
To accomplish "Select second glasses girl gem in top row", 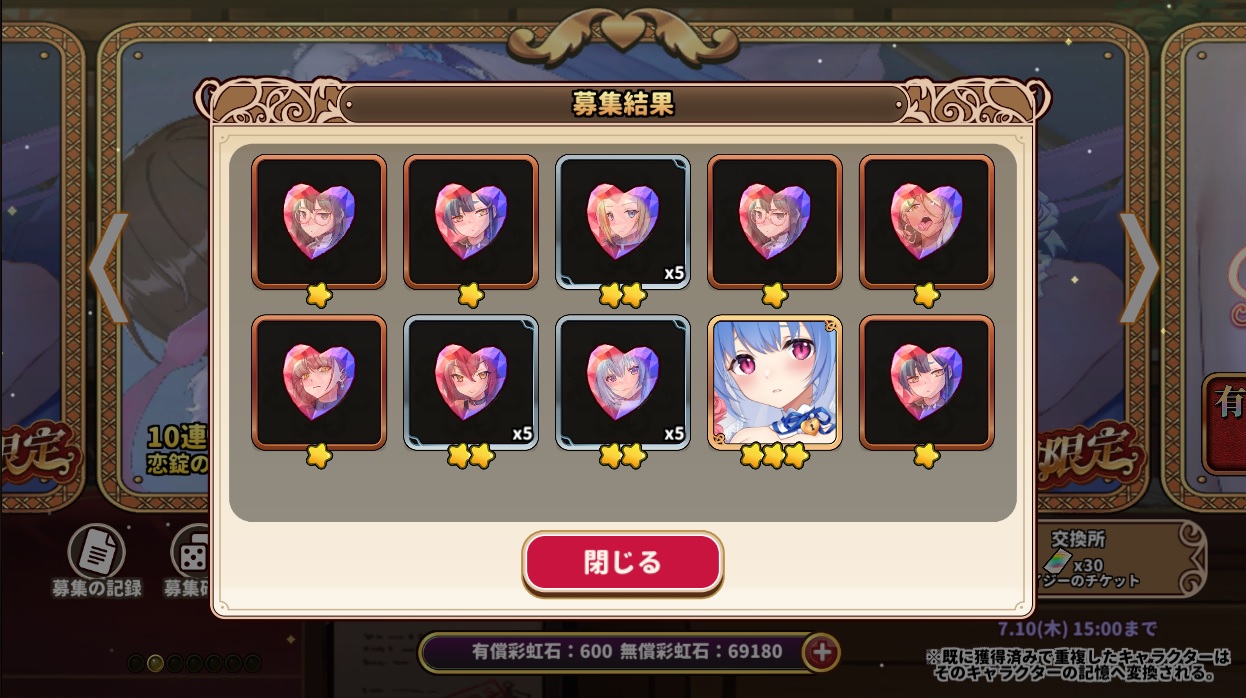I will [x=775, y=222].
